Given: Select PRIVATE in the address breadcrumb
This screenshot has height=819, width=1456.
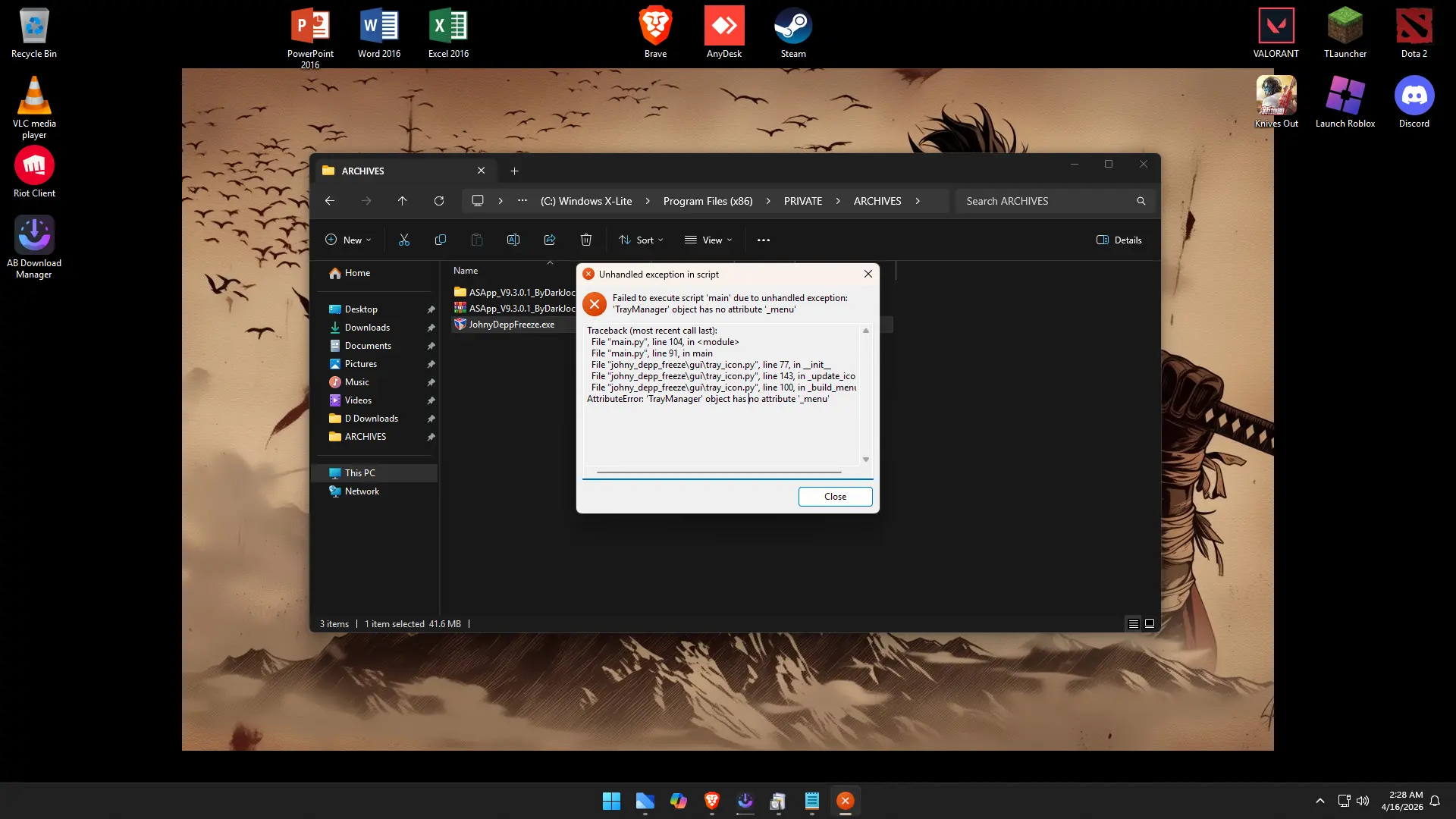Looking at the screenshot, I should click(x=802, y=201).
